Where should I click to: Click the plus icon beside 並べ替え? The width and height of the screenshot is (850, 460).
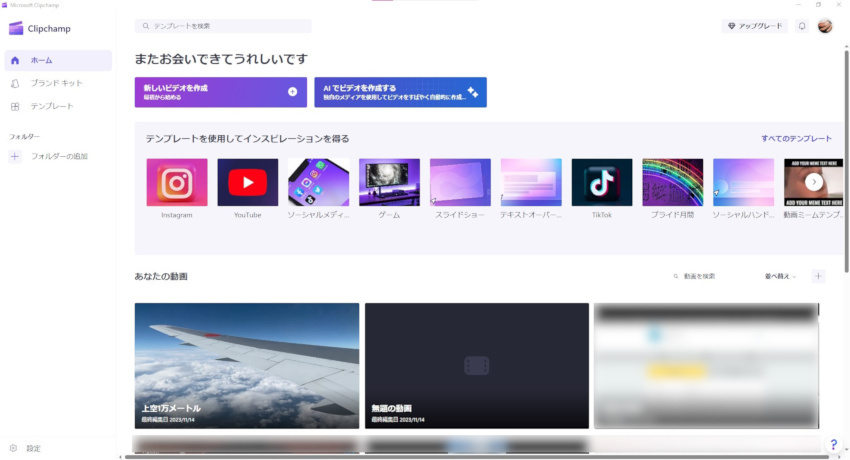818,276
